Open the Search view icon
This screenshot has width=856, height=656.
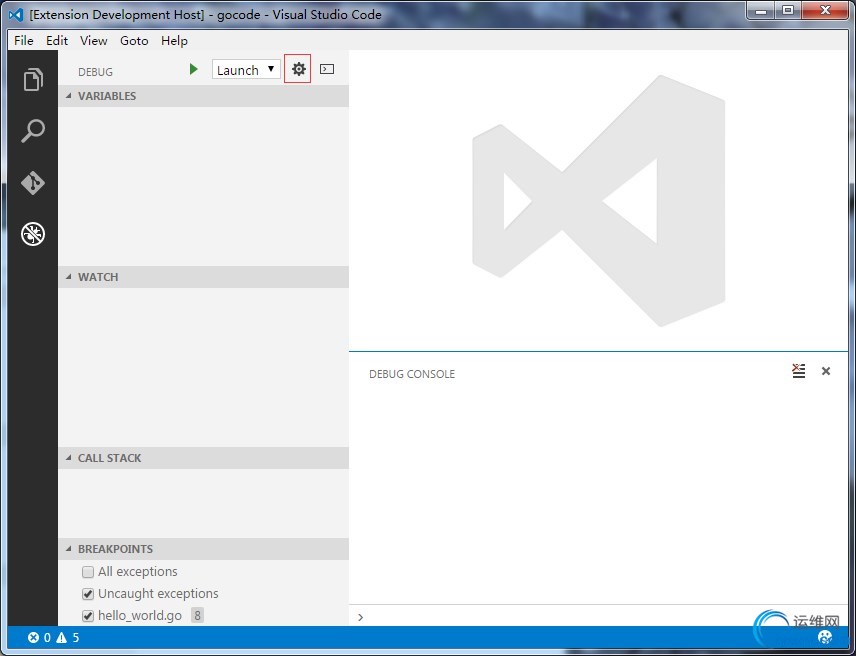tap(33, 131)
